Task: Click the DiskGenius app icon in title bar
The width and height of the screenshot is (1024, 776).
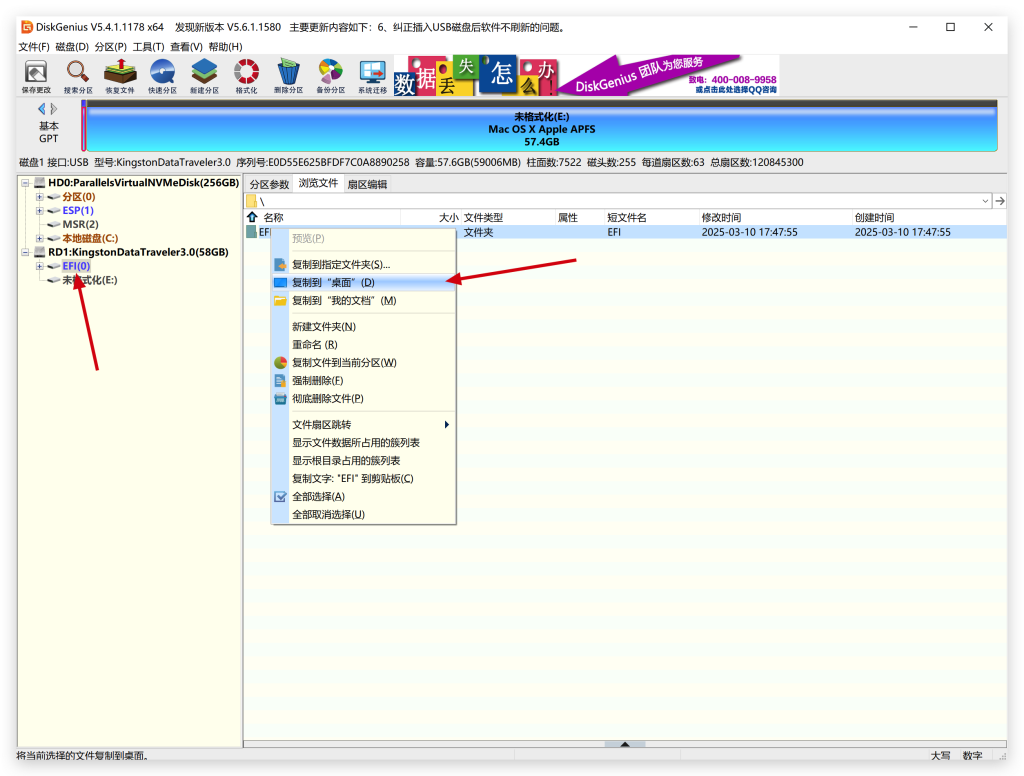Action: 27,27
